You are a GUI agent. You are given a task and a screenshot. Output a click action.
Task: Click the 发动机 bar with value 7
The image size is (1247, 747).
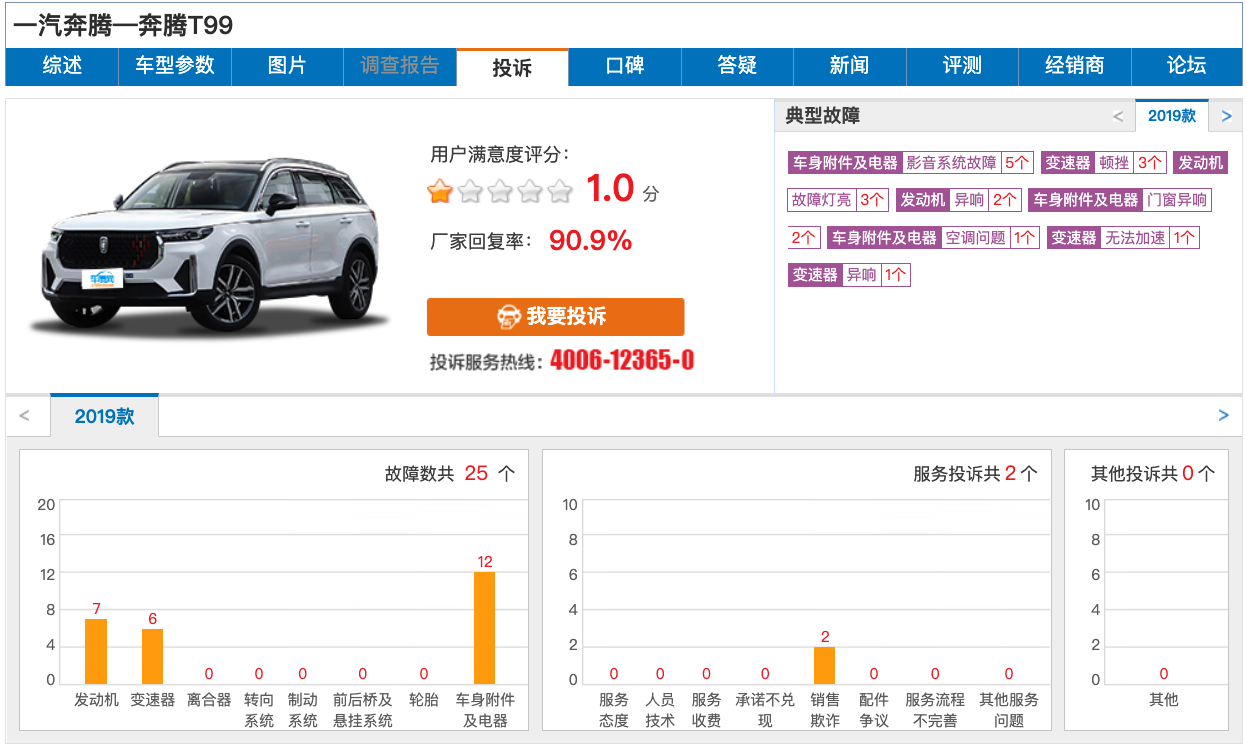pyautogui.click(x=96, y=651)
